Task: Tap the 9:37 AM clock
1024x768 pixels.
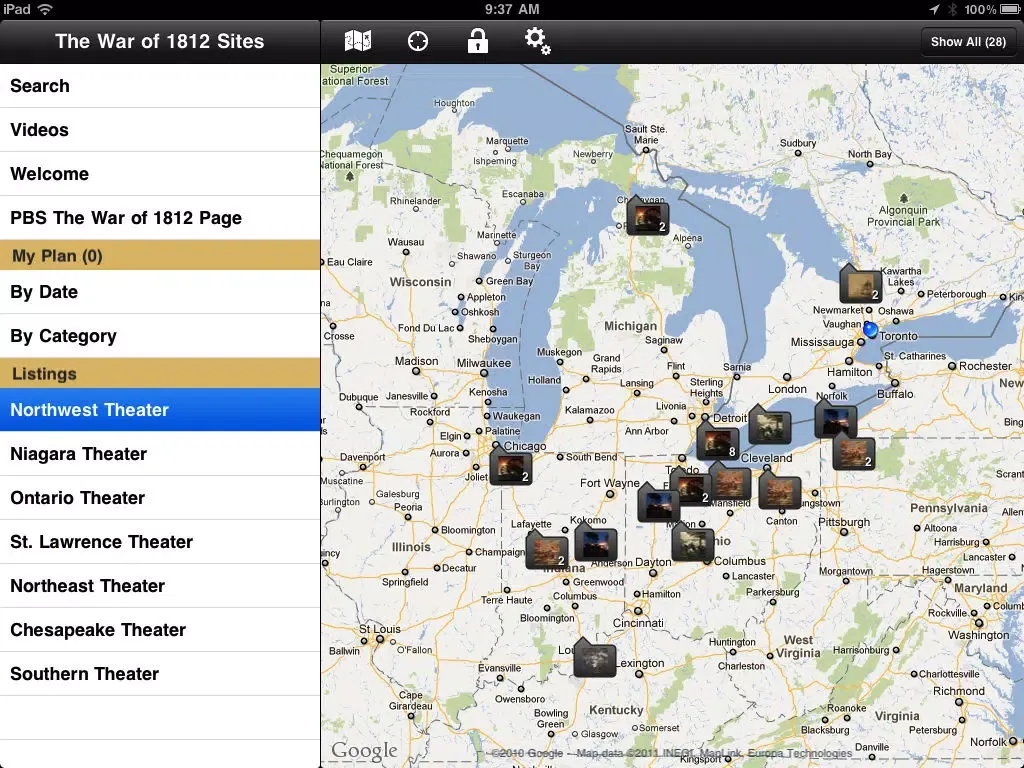Action: click(x=512, y=9)
